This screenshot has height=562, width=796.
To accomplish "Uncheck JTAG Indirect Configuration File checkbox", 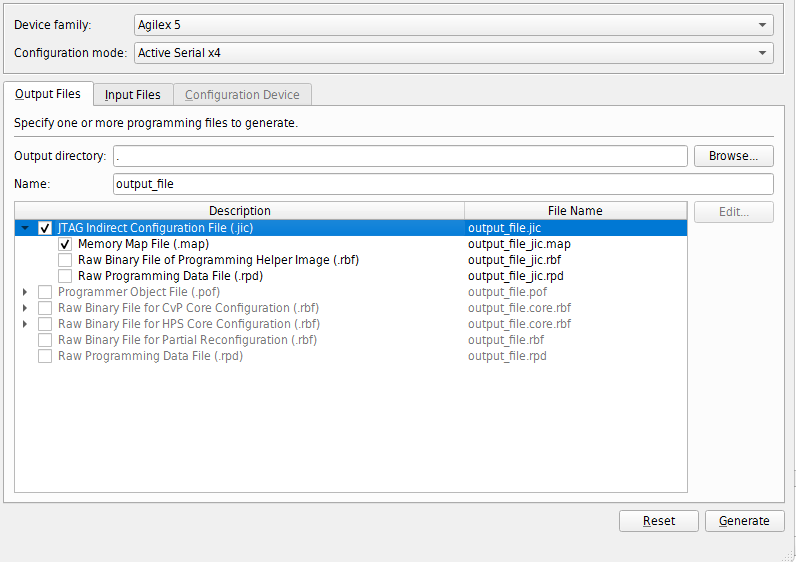I will point(45,228).
